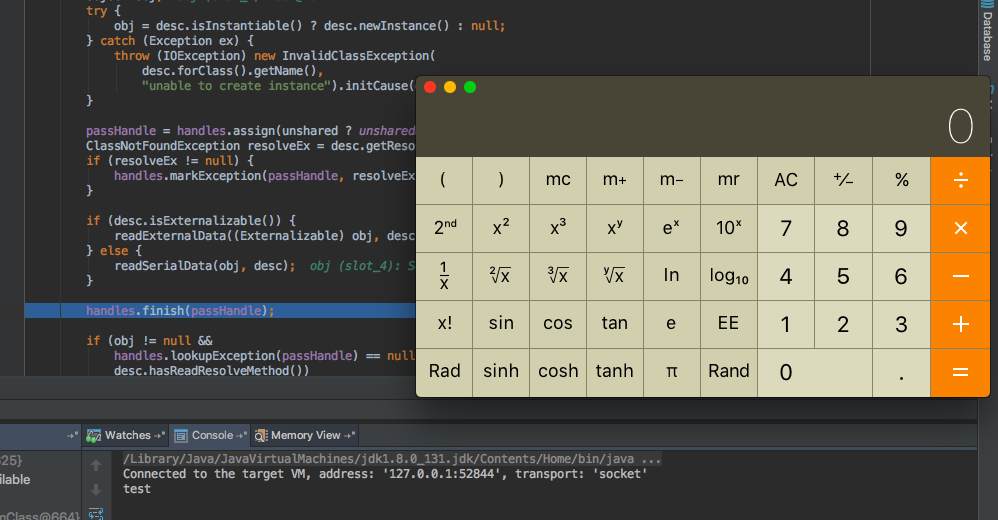This screenshot has width=998, height=520.
Task: Click the EE exponent key
Action: coord(729,324)
